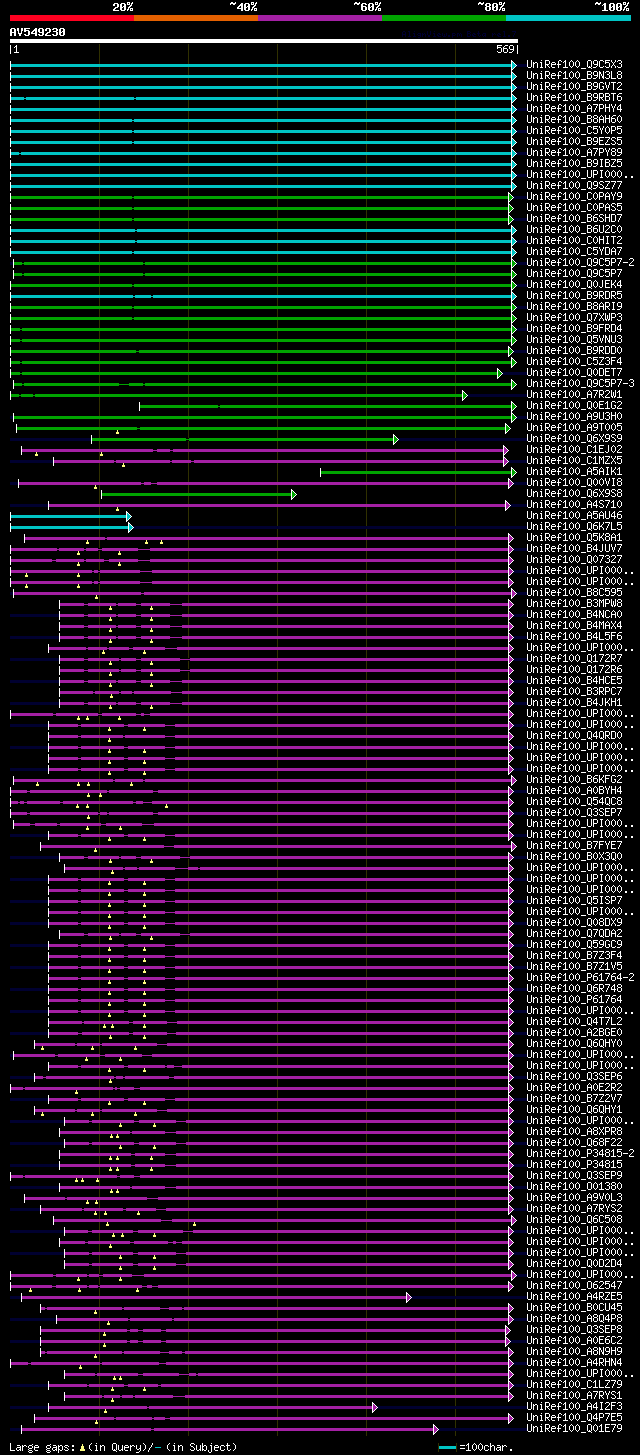Select the UniRef100_Q5ISP7 label
Image resolution: width=640 pixels, height=1455 pixels.
(574, 900)
